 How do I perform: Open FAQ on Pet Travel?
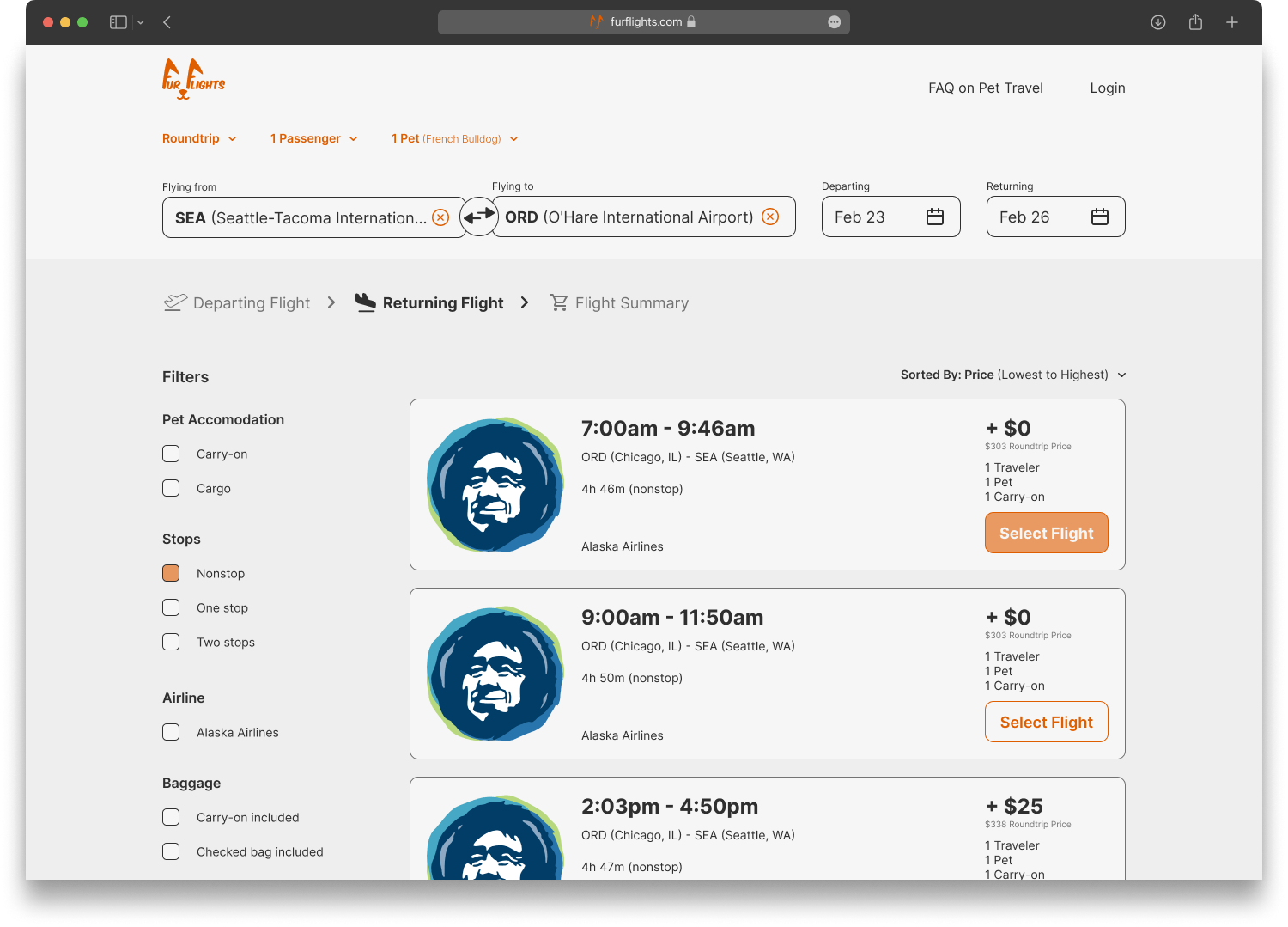986,88
